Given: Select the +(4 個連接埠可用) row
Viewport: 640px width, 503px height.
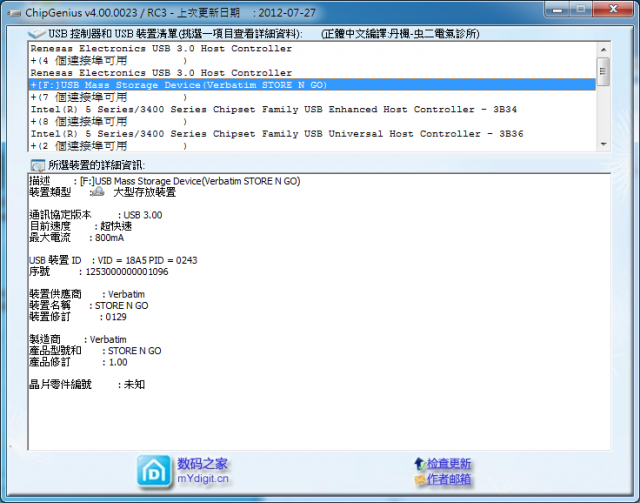Looking at the screenshot, I should [x=312, y=61].
